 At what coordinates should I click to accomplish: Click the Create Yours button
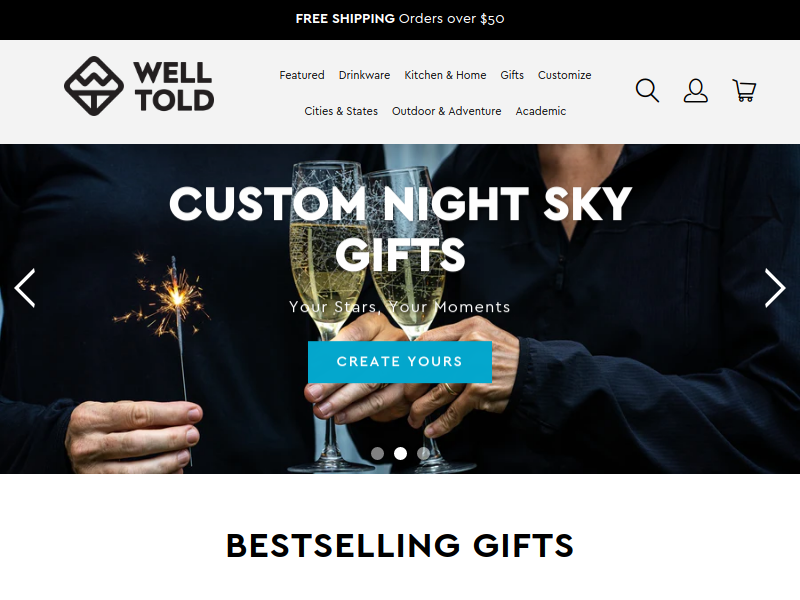(x=399, y=362)
